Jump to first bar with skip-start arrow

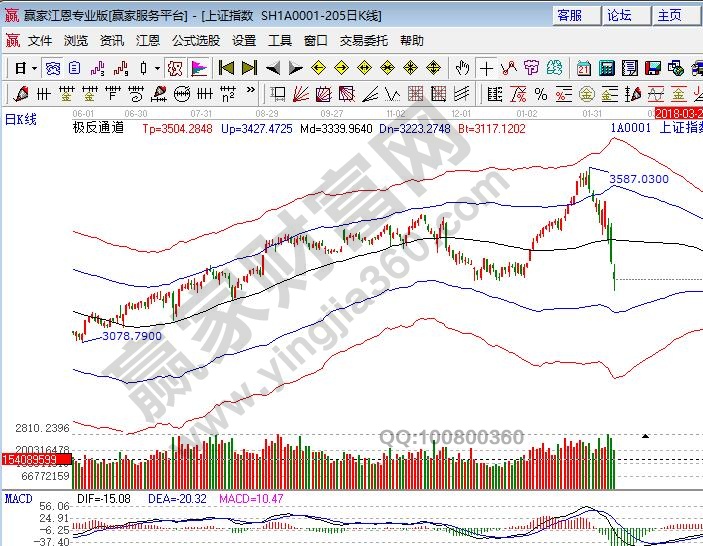point(226,68)
